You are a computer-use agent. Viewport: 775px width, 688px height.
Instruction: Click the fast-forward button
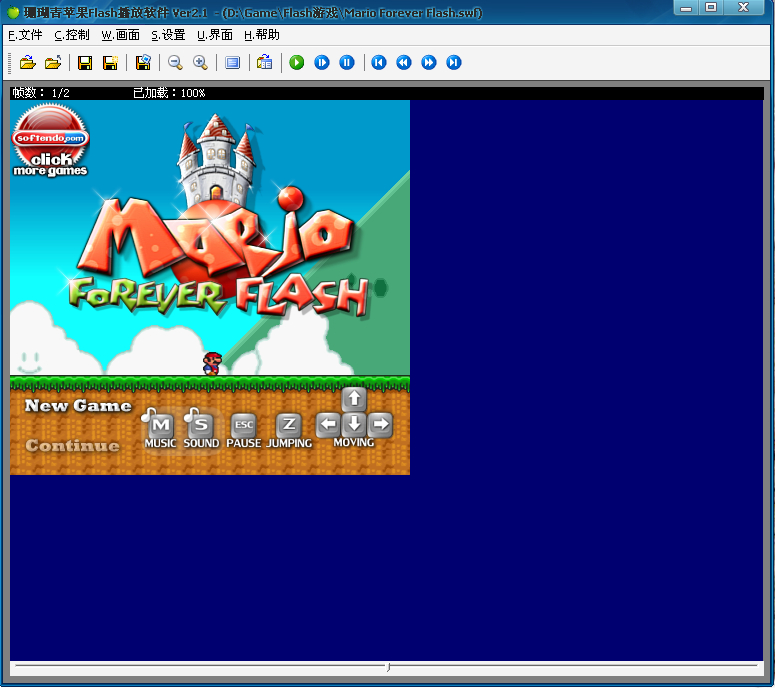tap(429, 63)
